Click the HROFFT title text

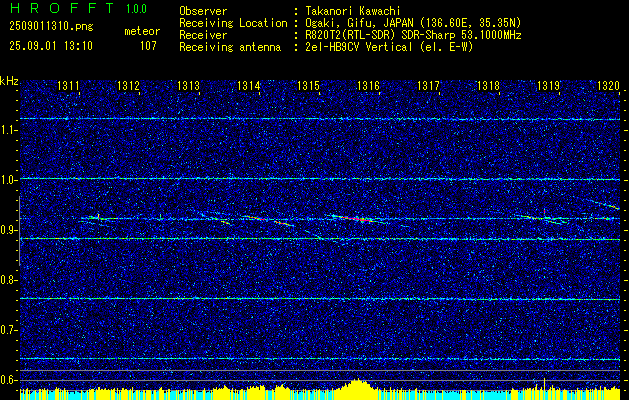pyautogui.click(x=61, y=8)
